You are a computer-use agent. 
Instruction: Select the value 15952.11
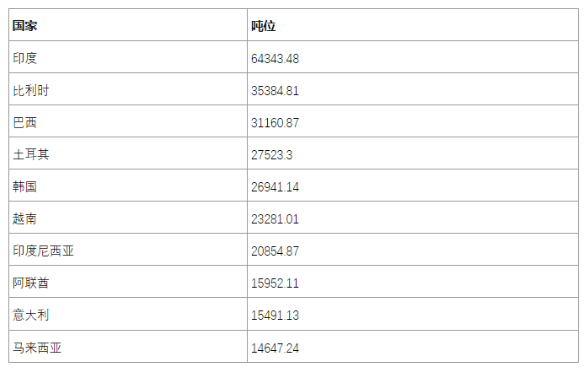tap(275, 284)
